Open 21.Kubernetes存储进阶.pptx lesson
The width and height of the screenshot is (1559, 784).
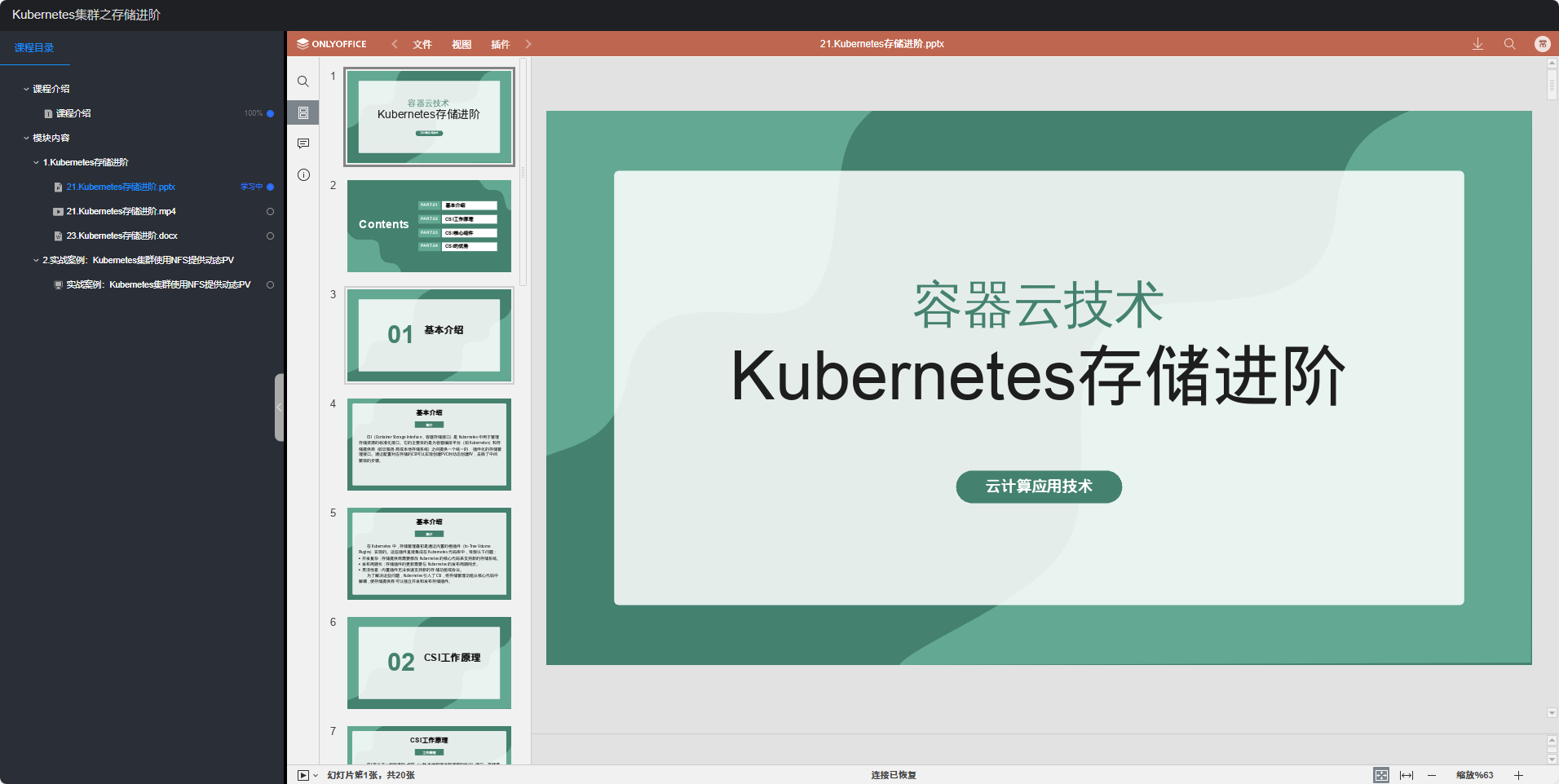pyautogui.click(x=121, y=187)
